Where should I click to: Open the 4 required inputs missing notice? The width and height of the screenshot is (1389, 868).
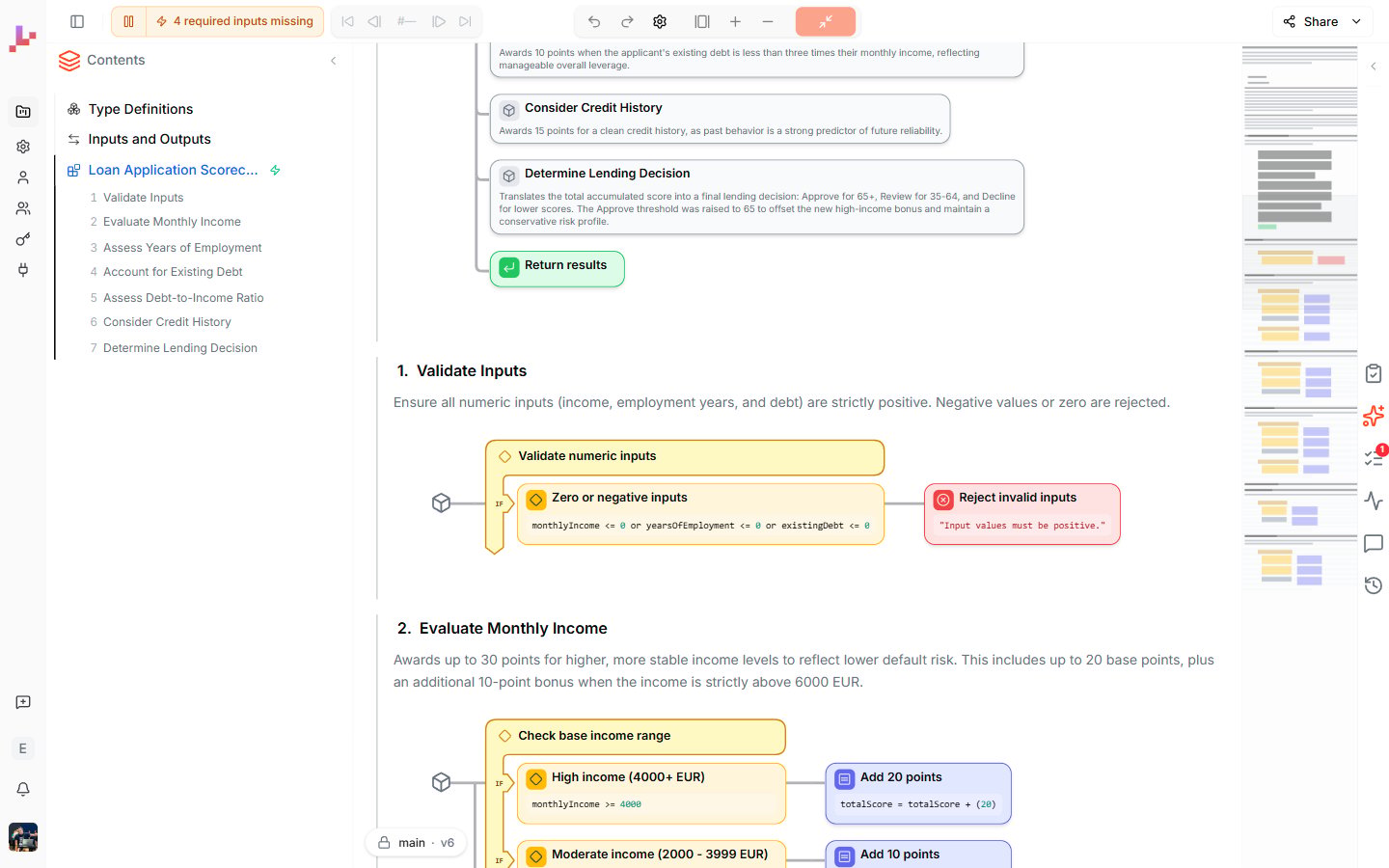click(x=234, y=21)
